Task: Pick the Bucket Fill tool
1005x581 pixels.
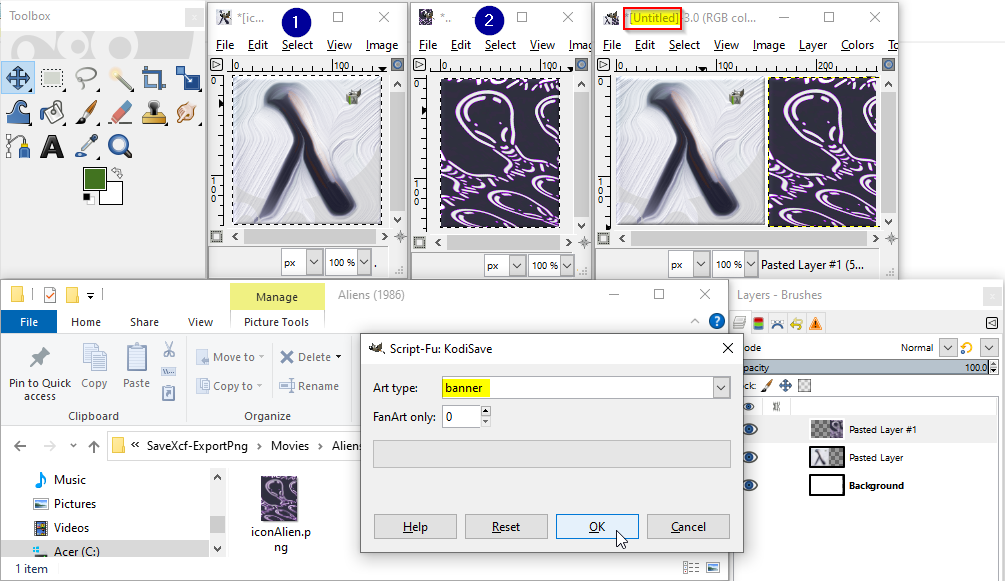Action: click(52, 113)
